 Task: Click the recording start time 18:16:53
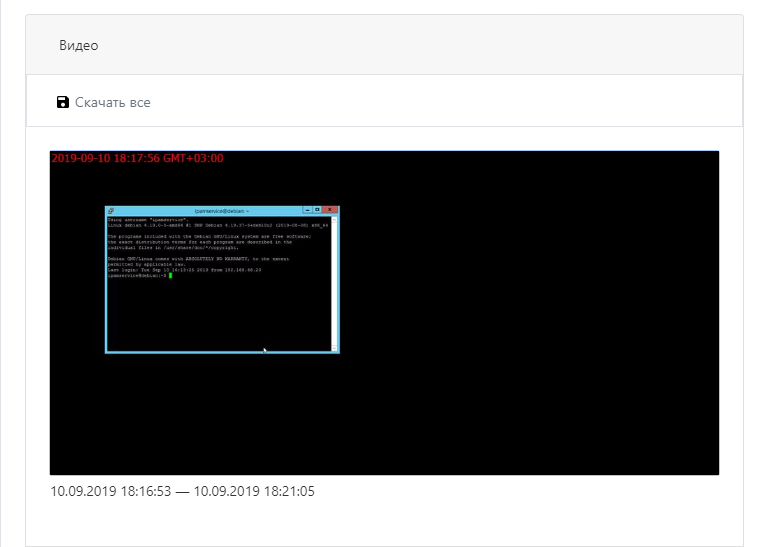pos(111,491)
